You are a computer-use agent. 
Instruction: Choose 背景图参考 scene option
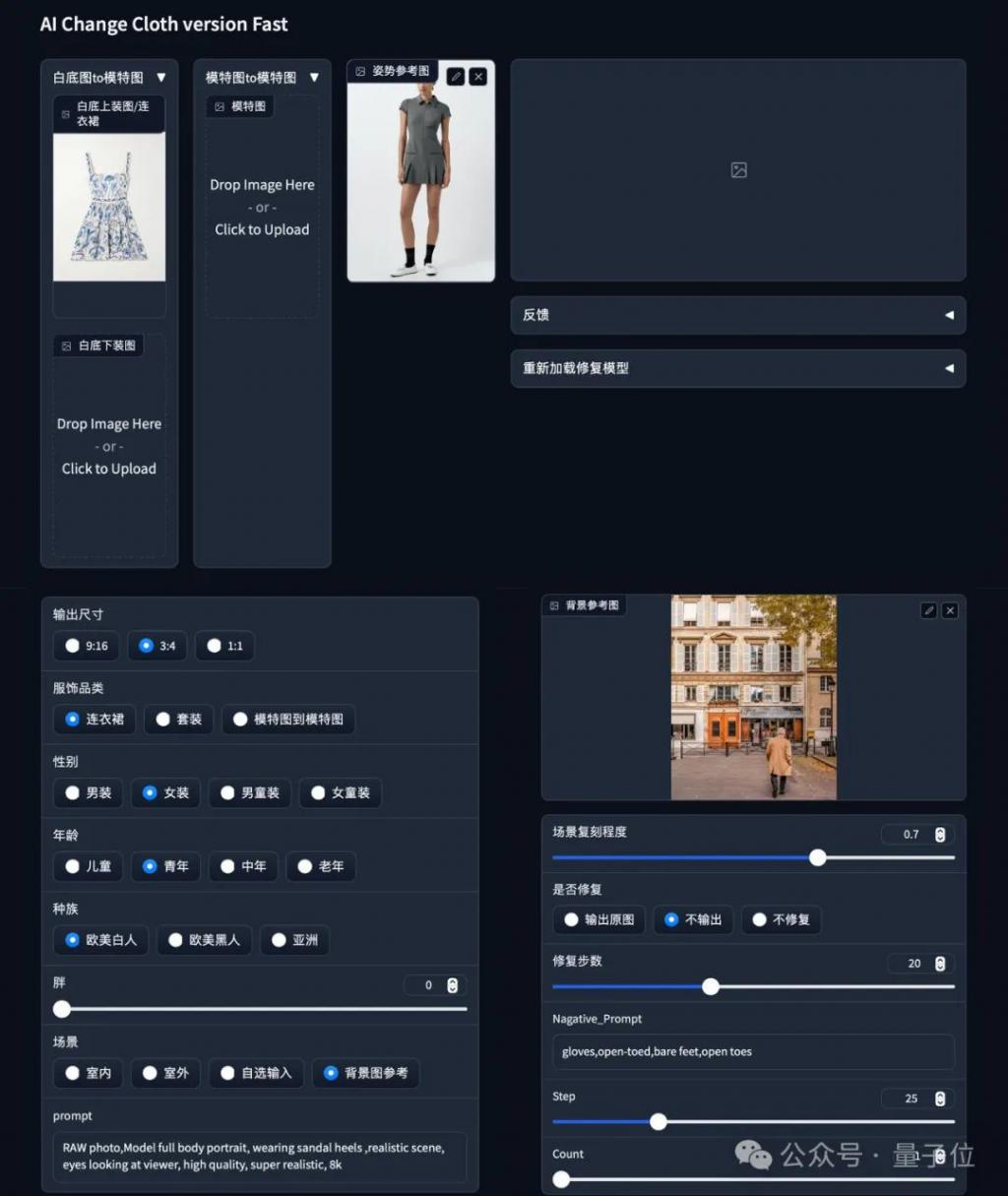[366, 1073]
